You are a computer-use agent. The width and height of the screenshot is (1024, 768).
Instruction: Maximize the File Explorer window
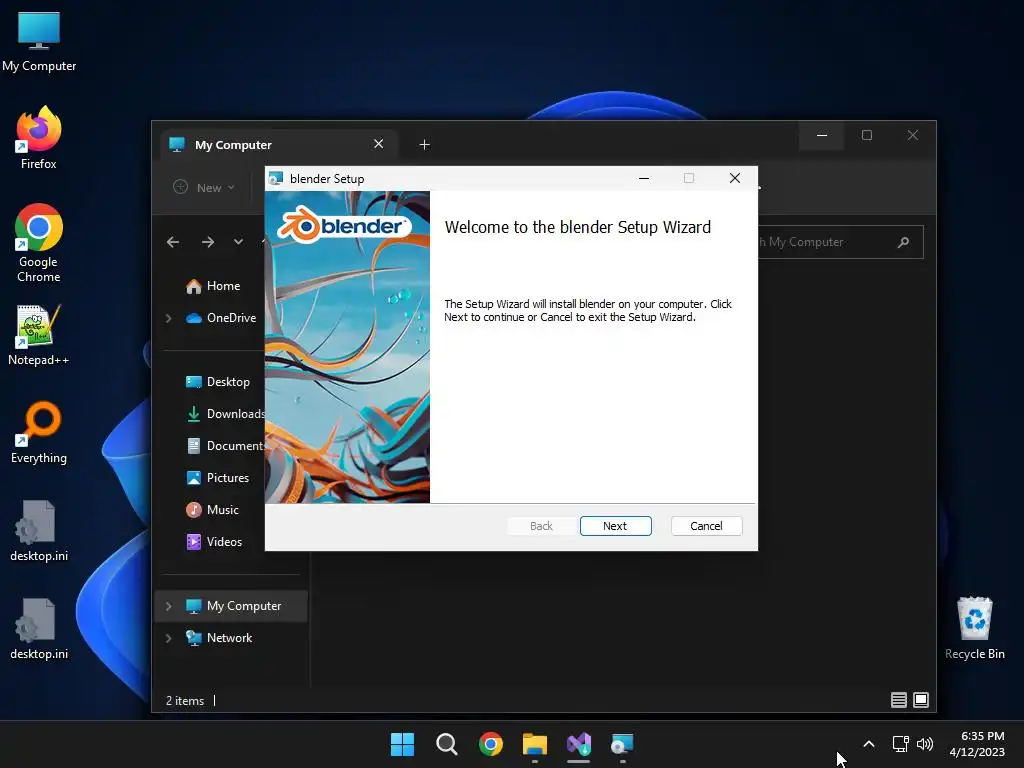point(867,135)
